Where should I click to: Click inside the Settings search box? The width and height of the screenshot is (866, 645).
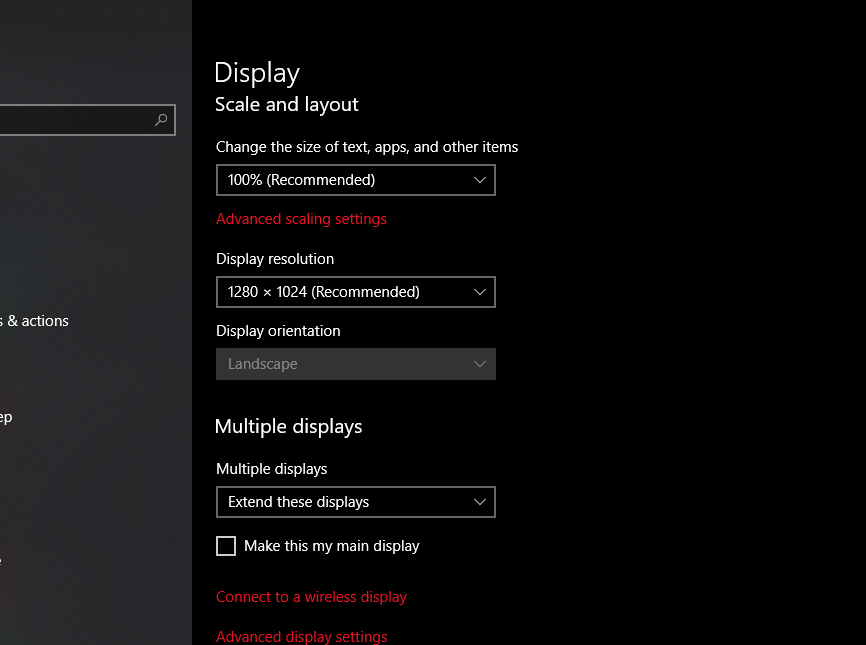[80, 120]
